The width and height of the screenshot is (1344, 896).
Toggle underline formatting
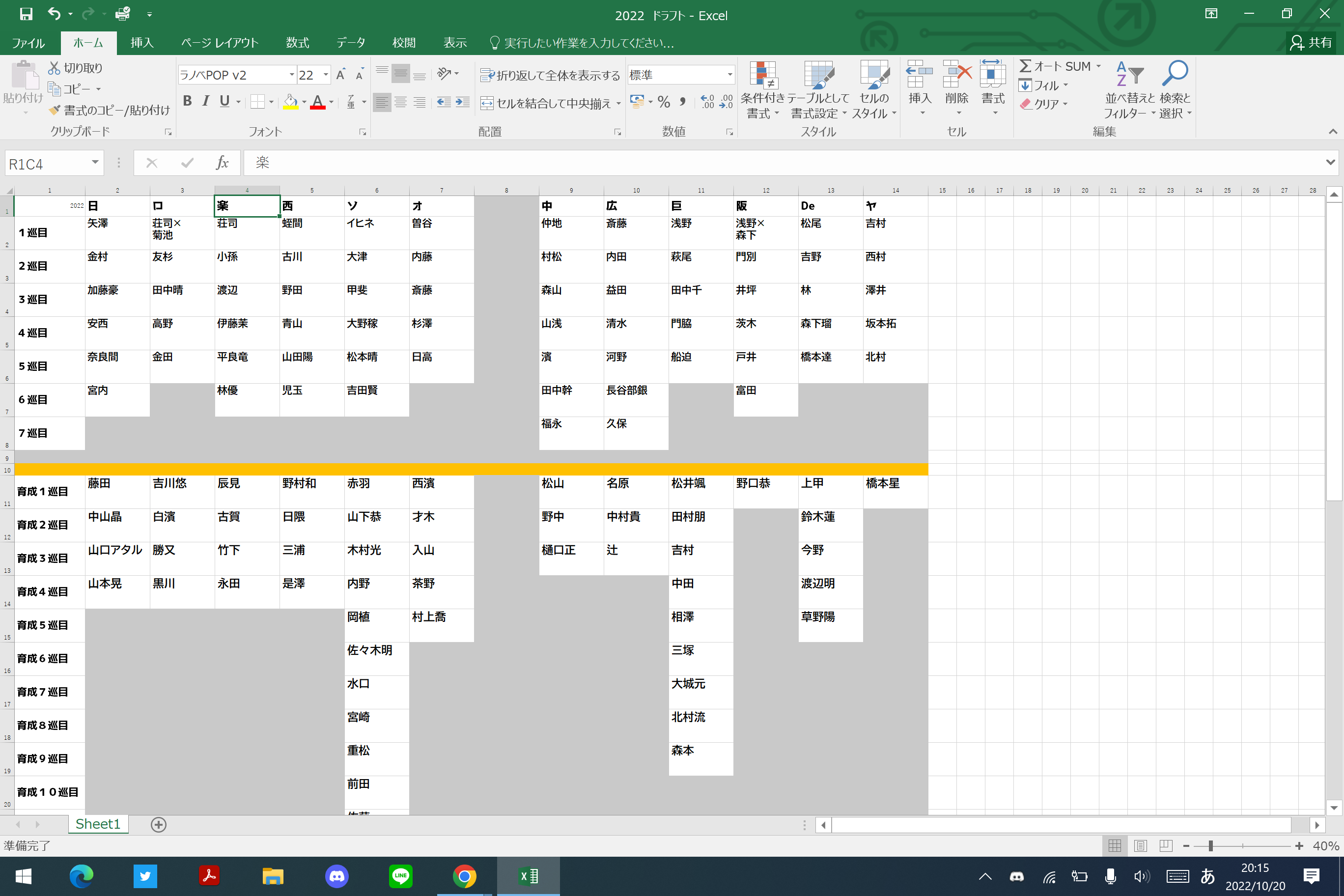pyautogui.click(x=224, y=101)
